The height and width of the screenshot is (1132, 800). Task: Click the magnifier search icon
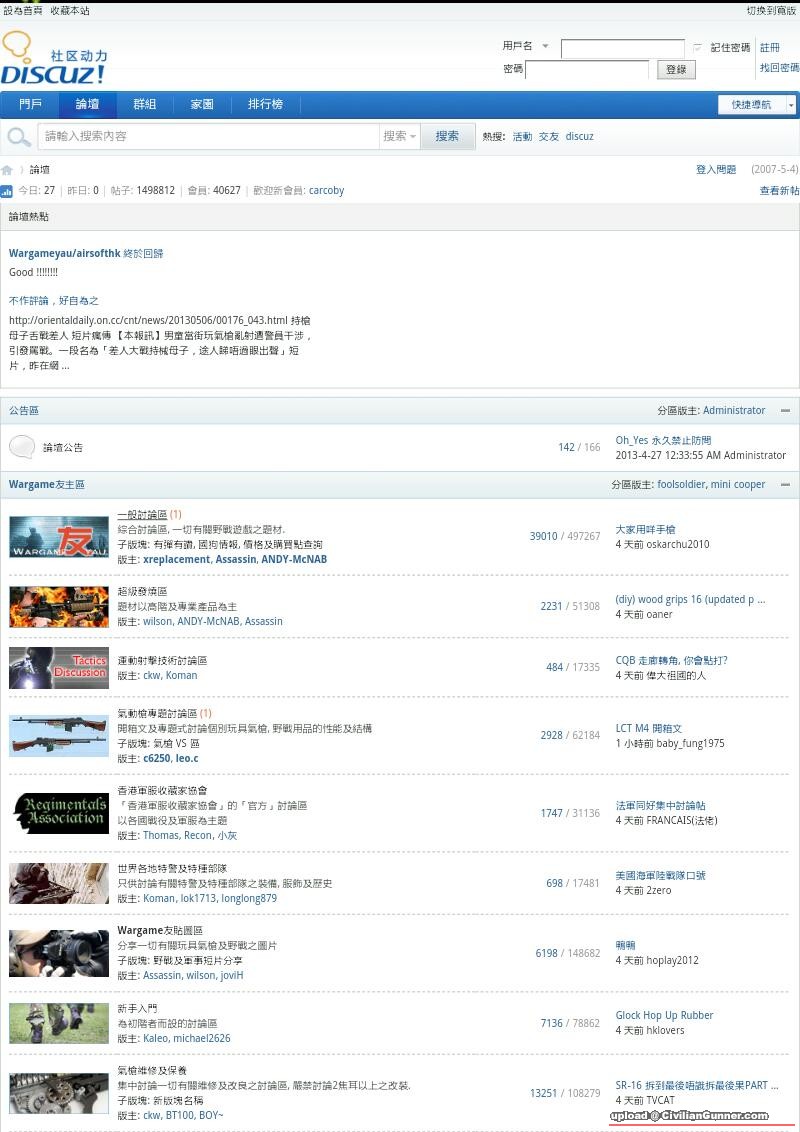18,137
